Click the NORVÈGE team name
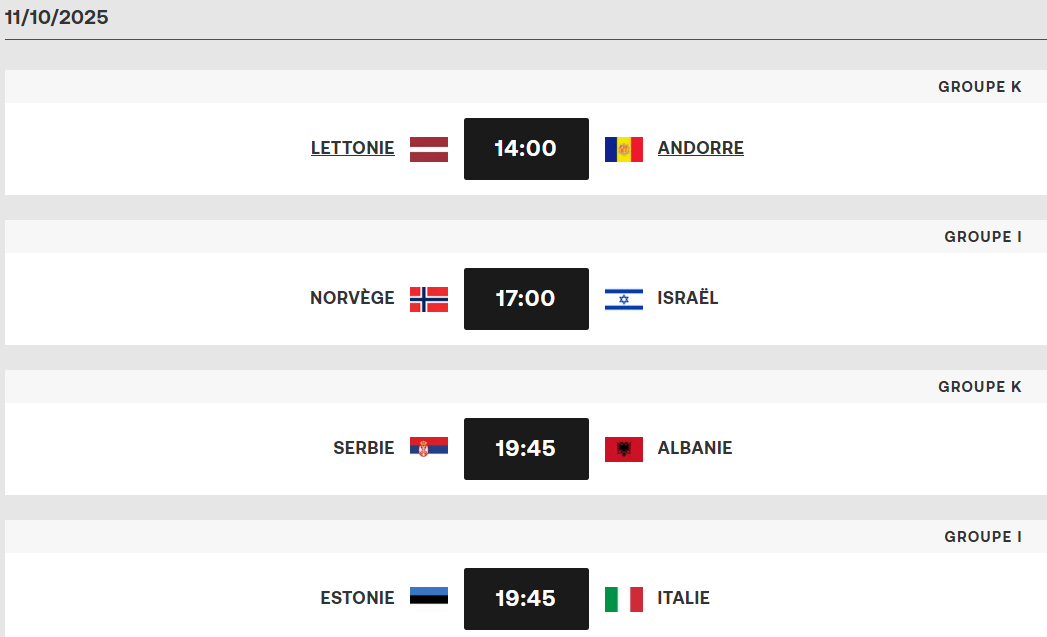The width and height of the screenshot is (1047, 637). (352, 298)
